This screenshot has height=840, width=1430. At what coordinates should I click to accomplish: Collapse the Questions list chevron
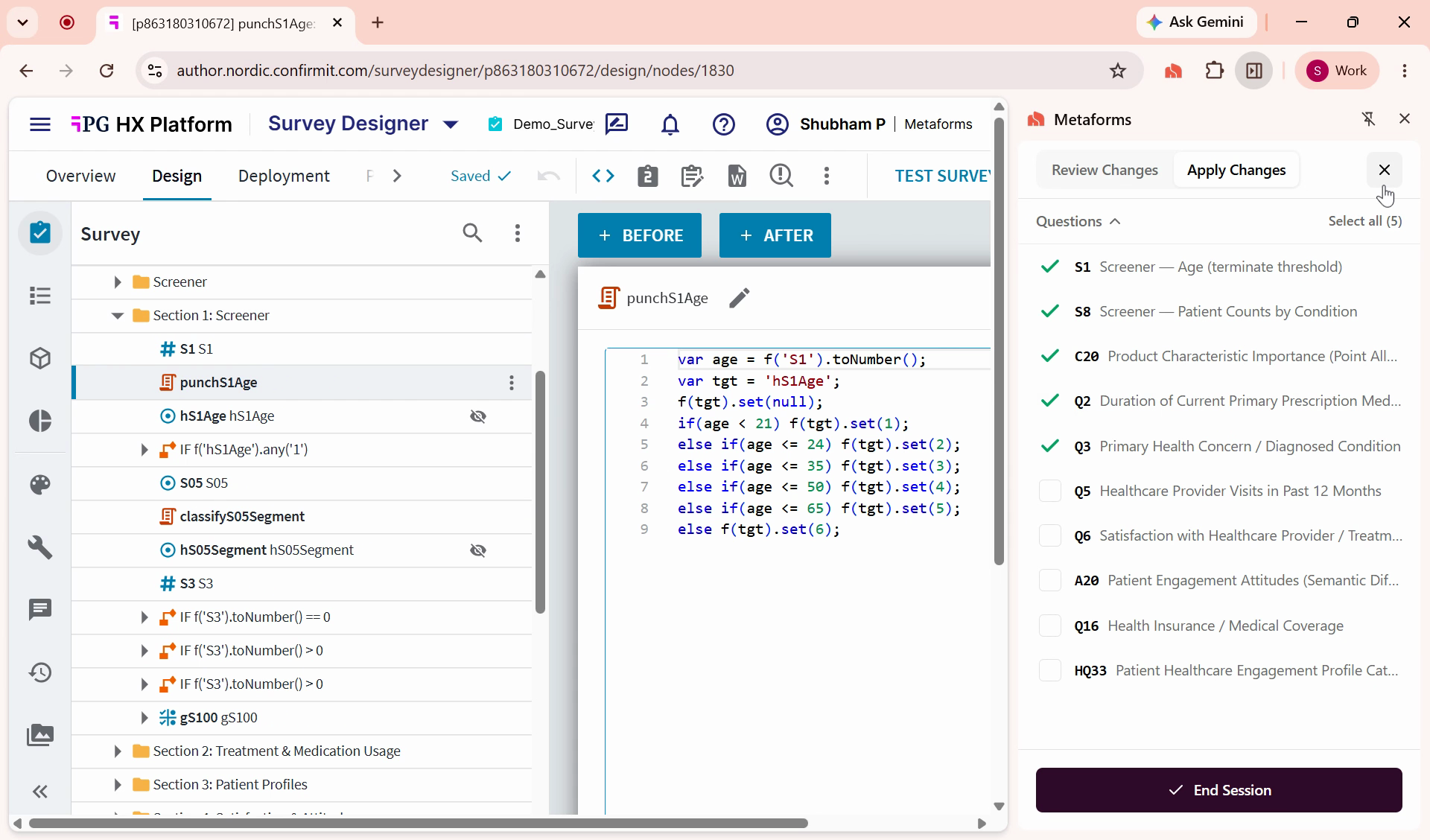pos(1115,222)
